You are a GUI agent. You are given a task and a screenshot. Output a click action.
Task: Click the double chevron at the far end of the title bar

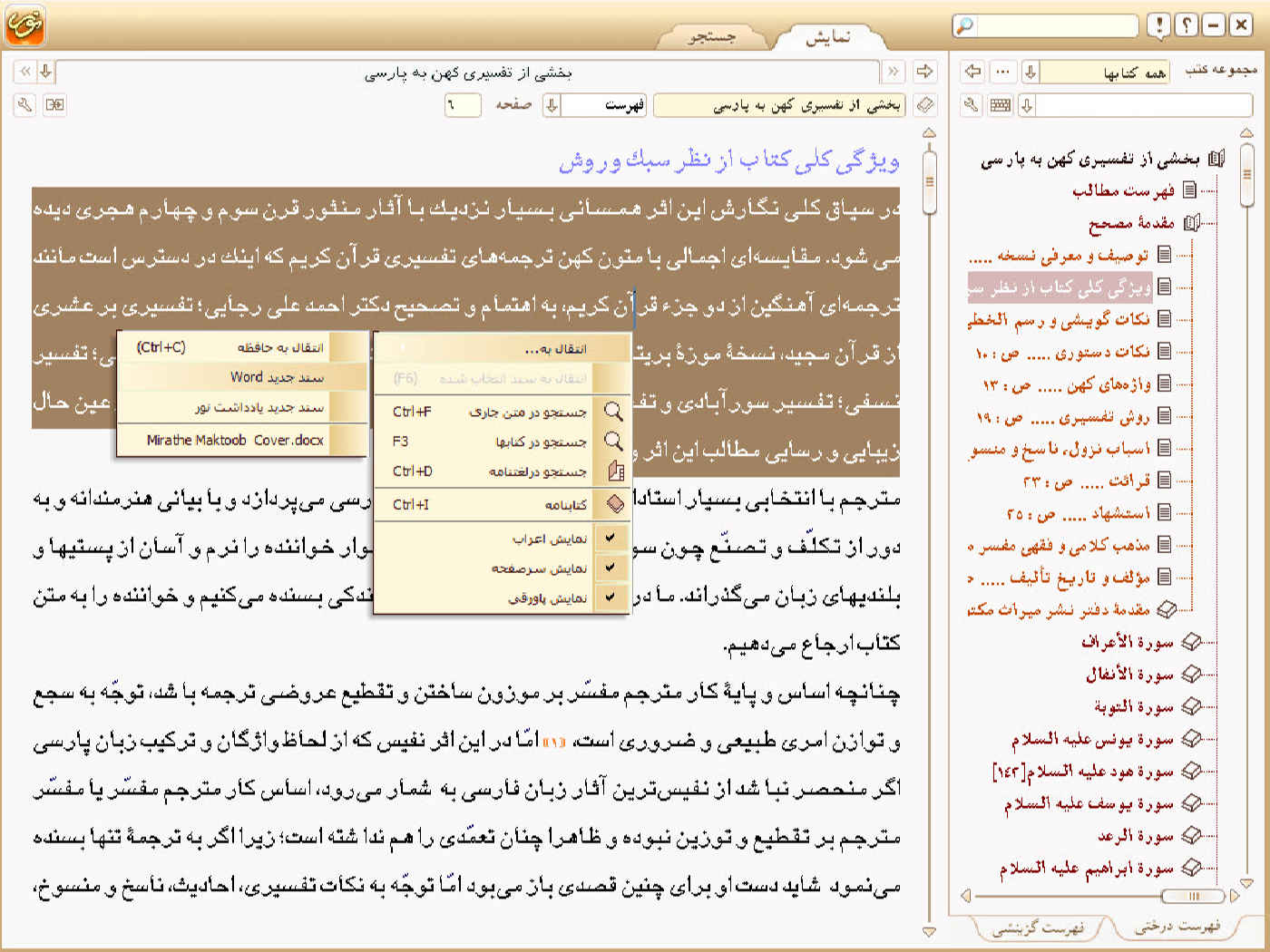[x=24, y=71]
